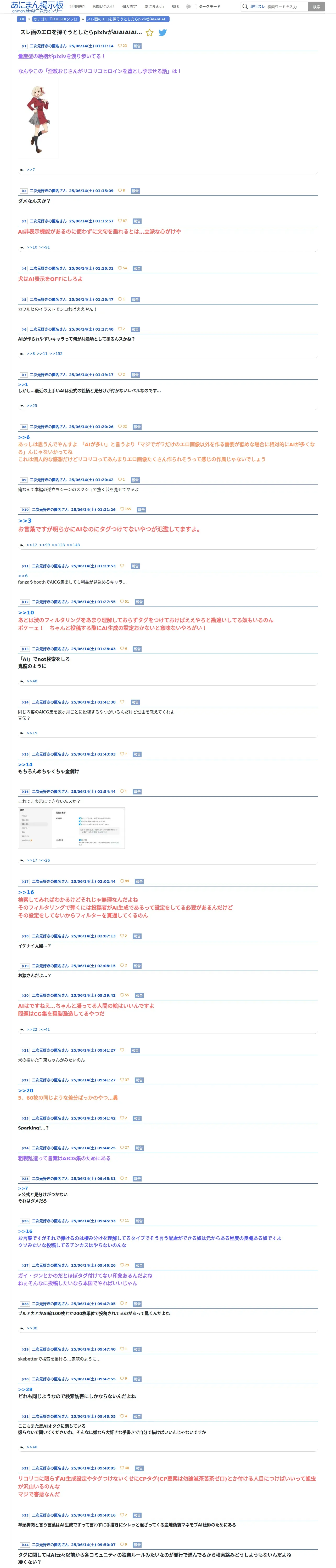Follow the >>91 reply link under post 3
This screenshot has width=336, height=1568.
(44, 248)
